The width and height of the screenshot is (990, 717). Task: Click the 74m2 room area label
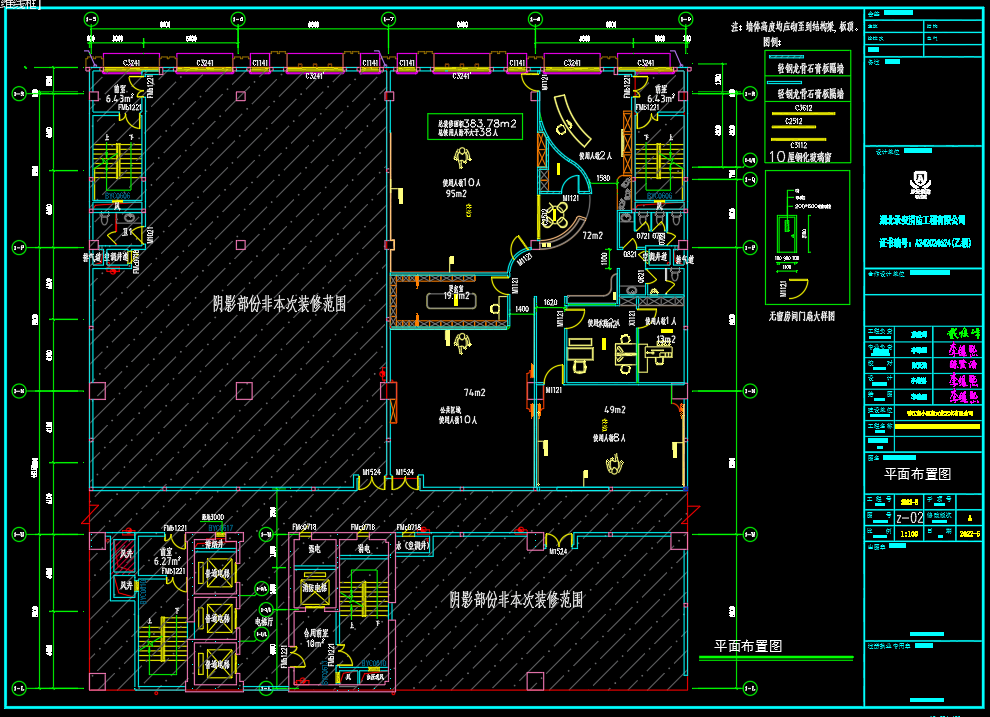pos(473,393)
